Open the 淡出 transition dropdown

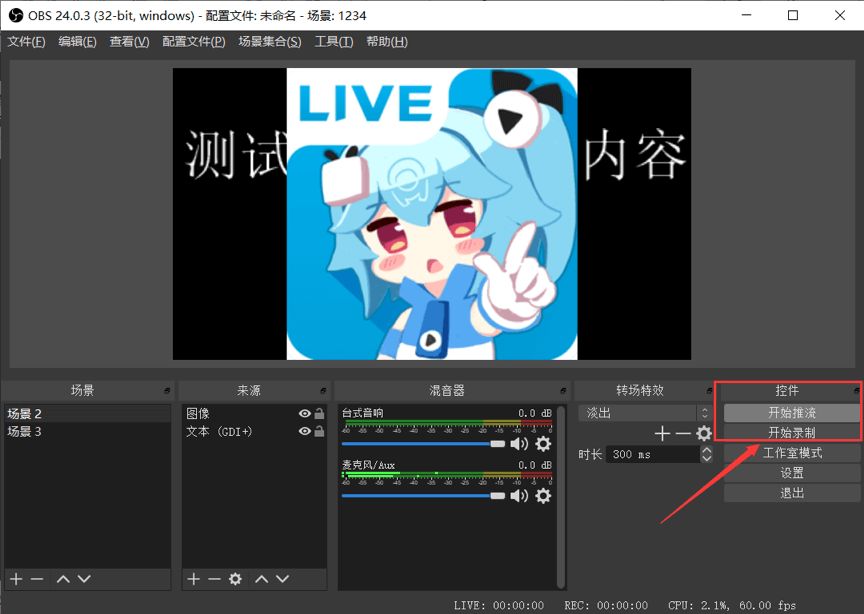click(645, 413)
